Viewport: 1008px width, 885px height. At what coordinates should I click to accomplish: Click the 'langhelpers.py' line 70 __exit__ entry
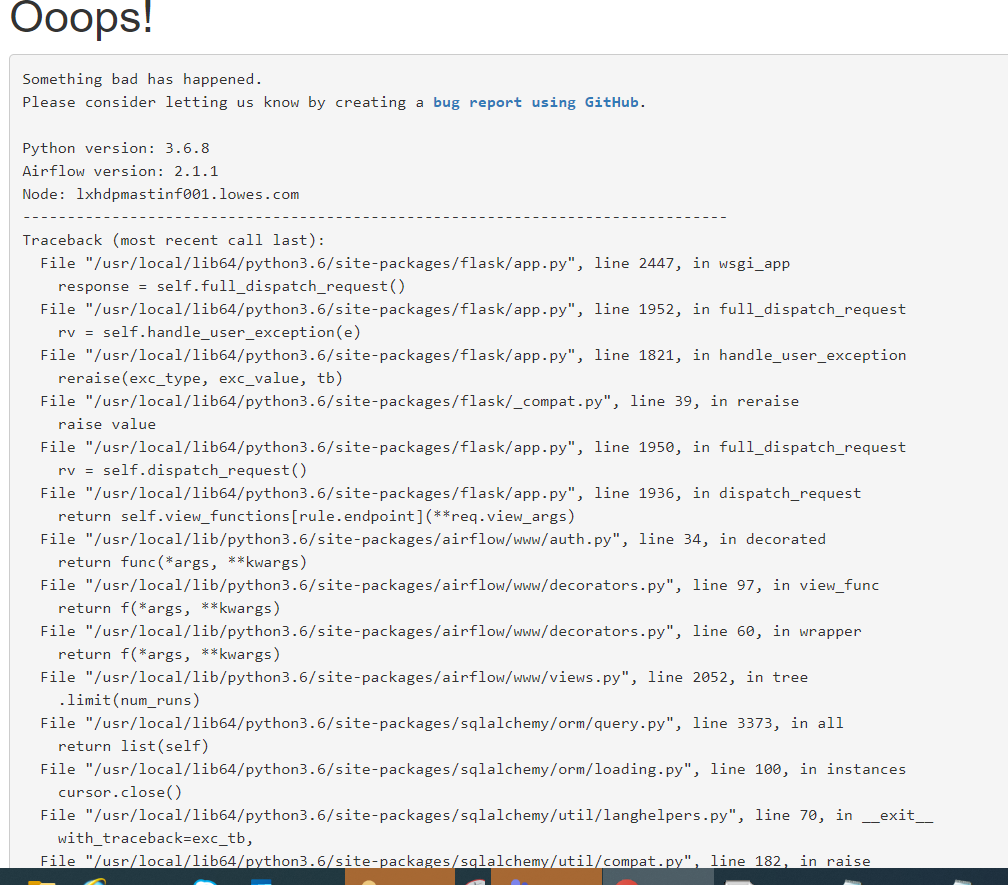(487, 816)
